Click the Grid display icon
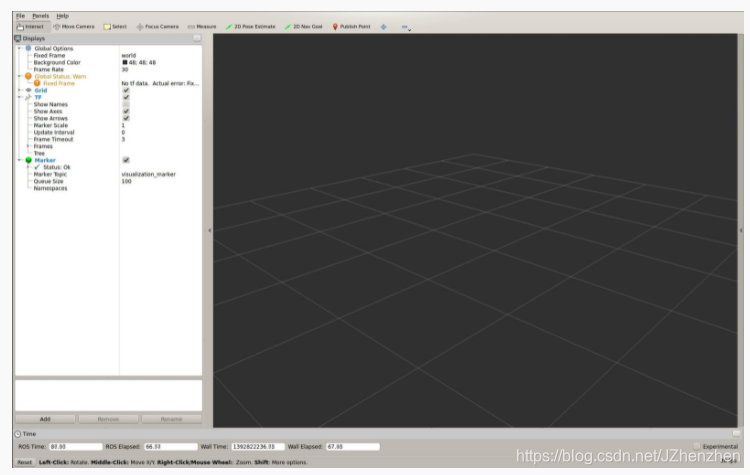Image resolution: width=750 pixels, height=475 pixels. (x=28, y=90)
